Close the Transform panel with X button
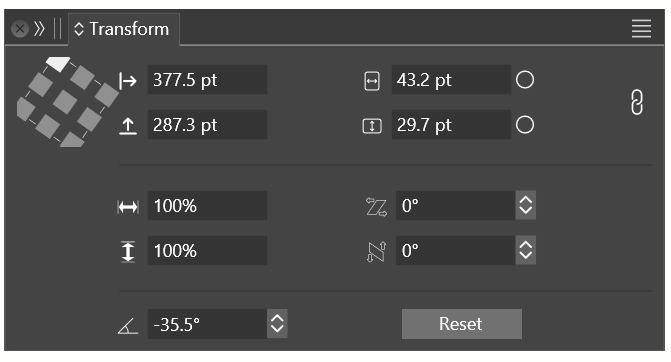This screenshot has height=362, width=671. point(20,29)
